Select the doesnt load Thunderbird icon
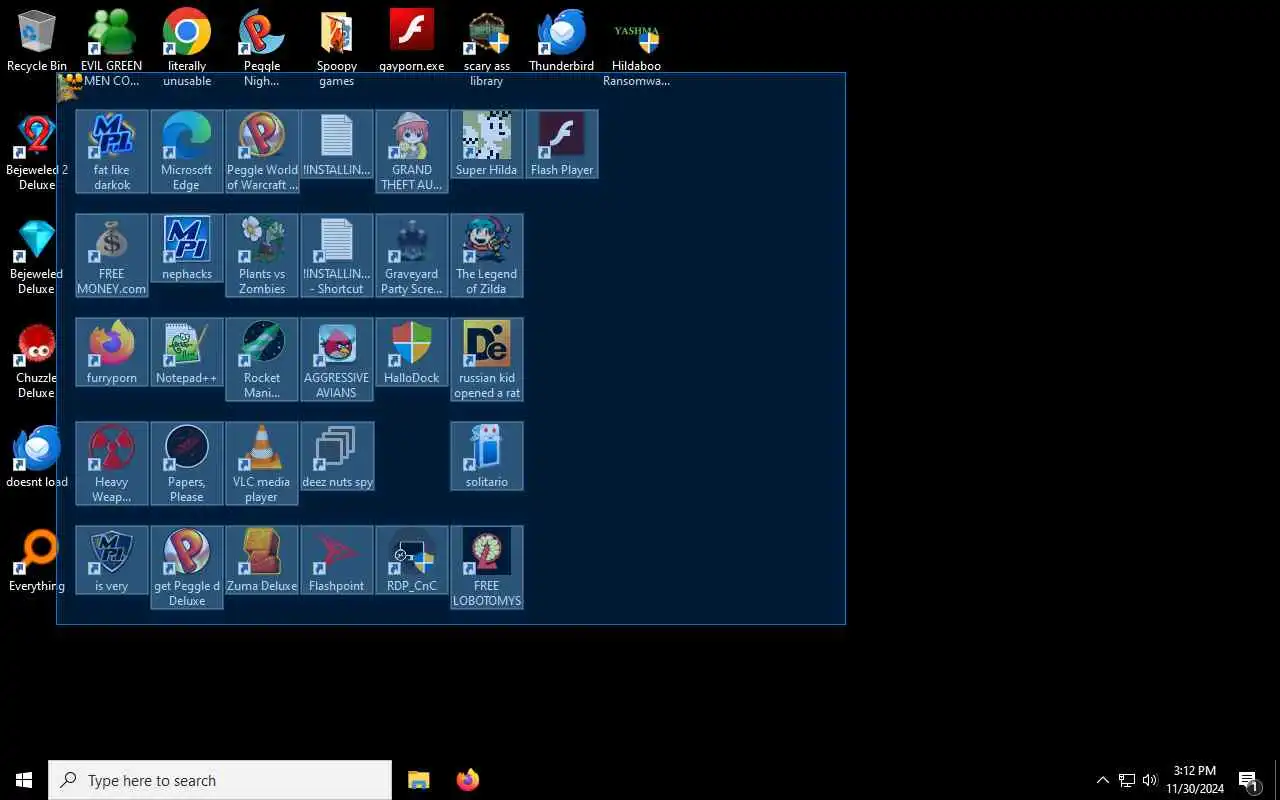 point(37,457)
